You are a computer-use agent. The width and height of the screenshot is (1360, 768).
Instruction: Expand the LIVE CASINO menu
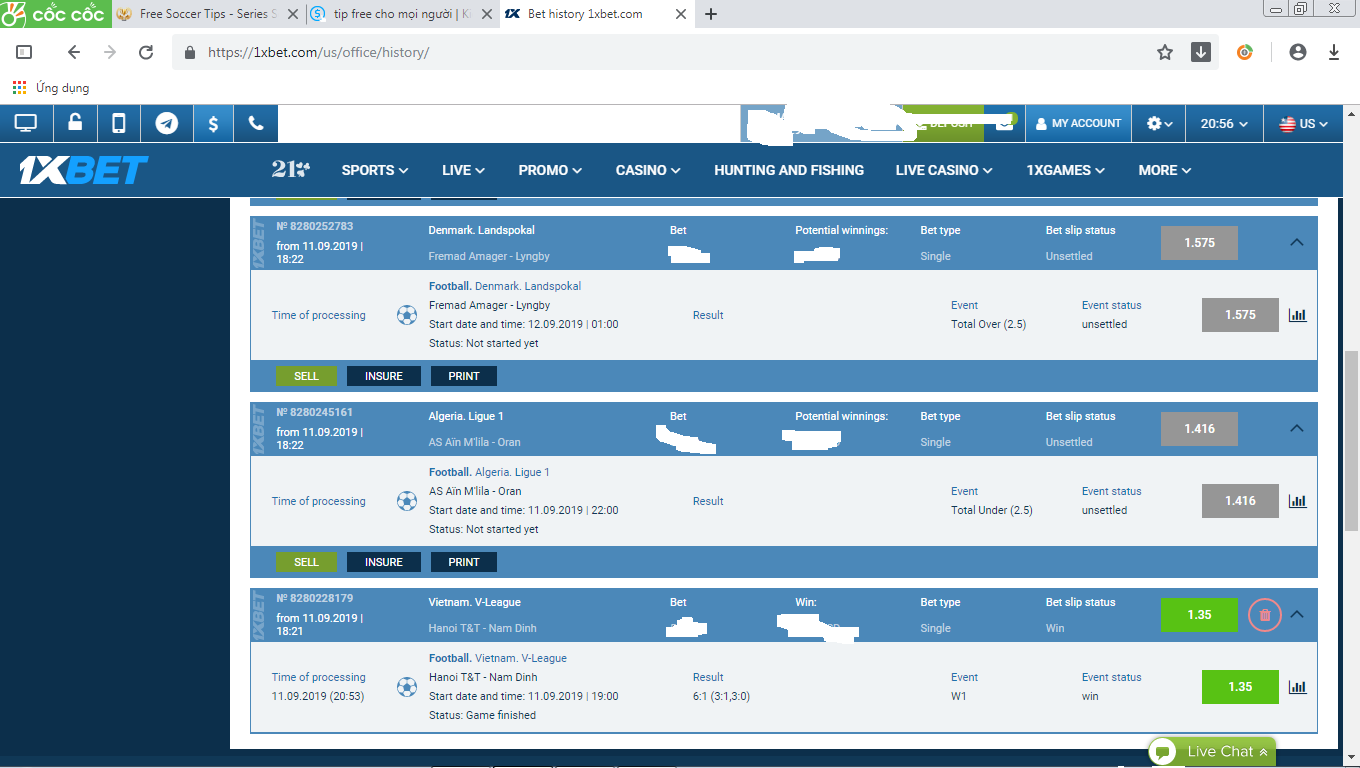944,170
